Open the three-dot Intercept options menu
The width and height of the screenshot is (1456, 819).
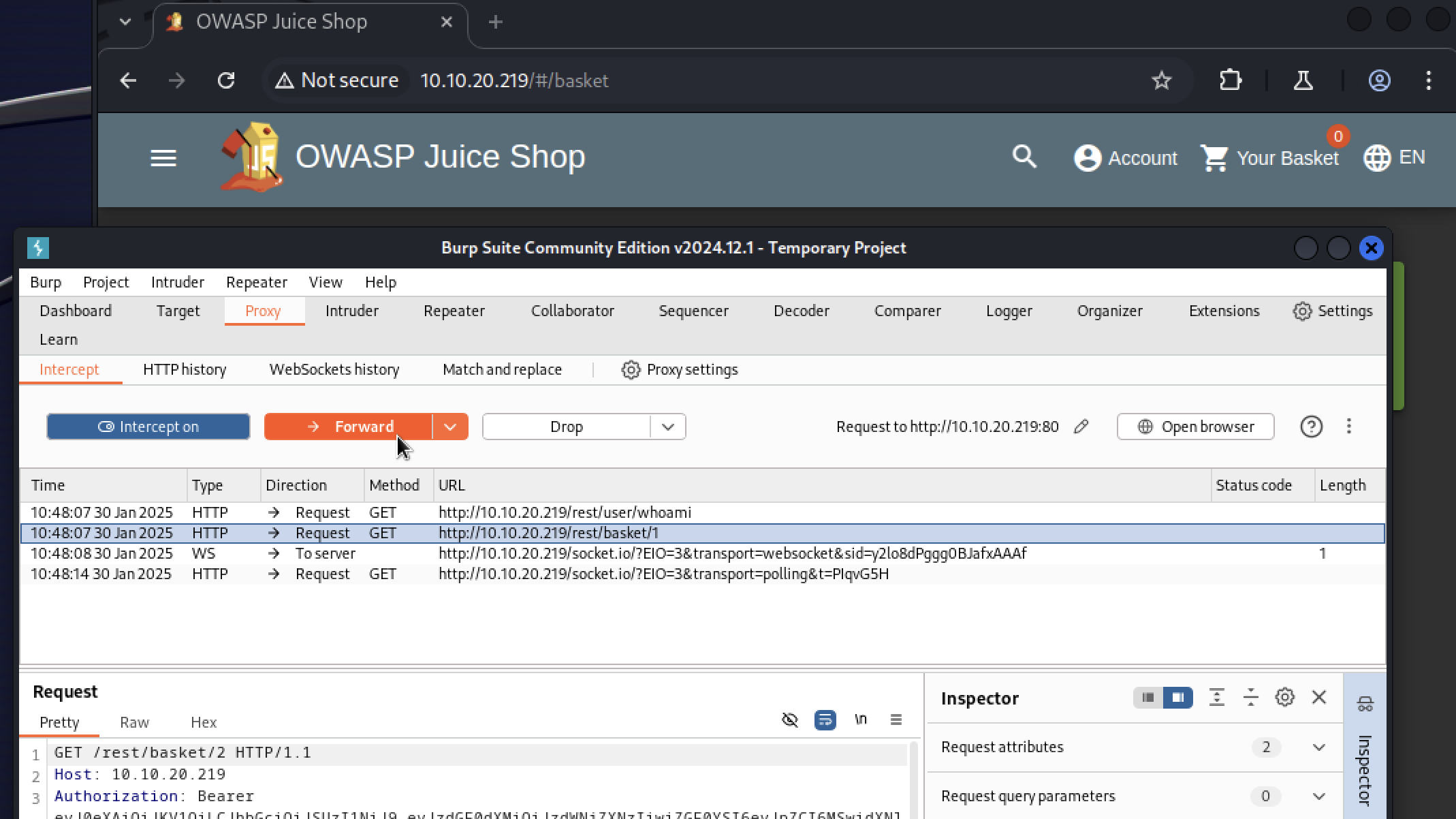pyautogui.click(x=1348, y=427)
